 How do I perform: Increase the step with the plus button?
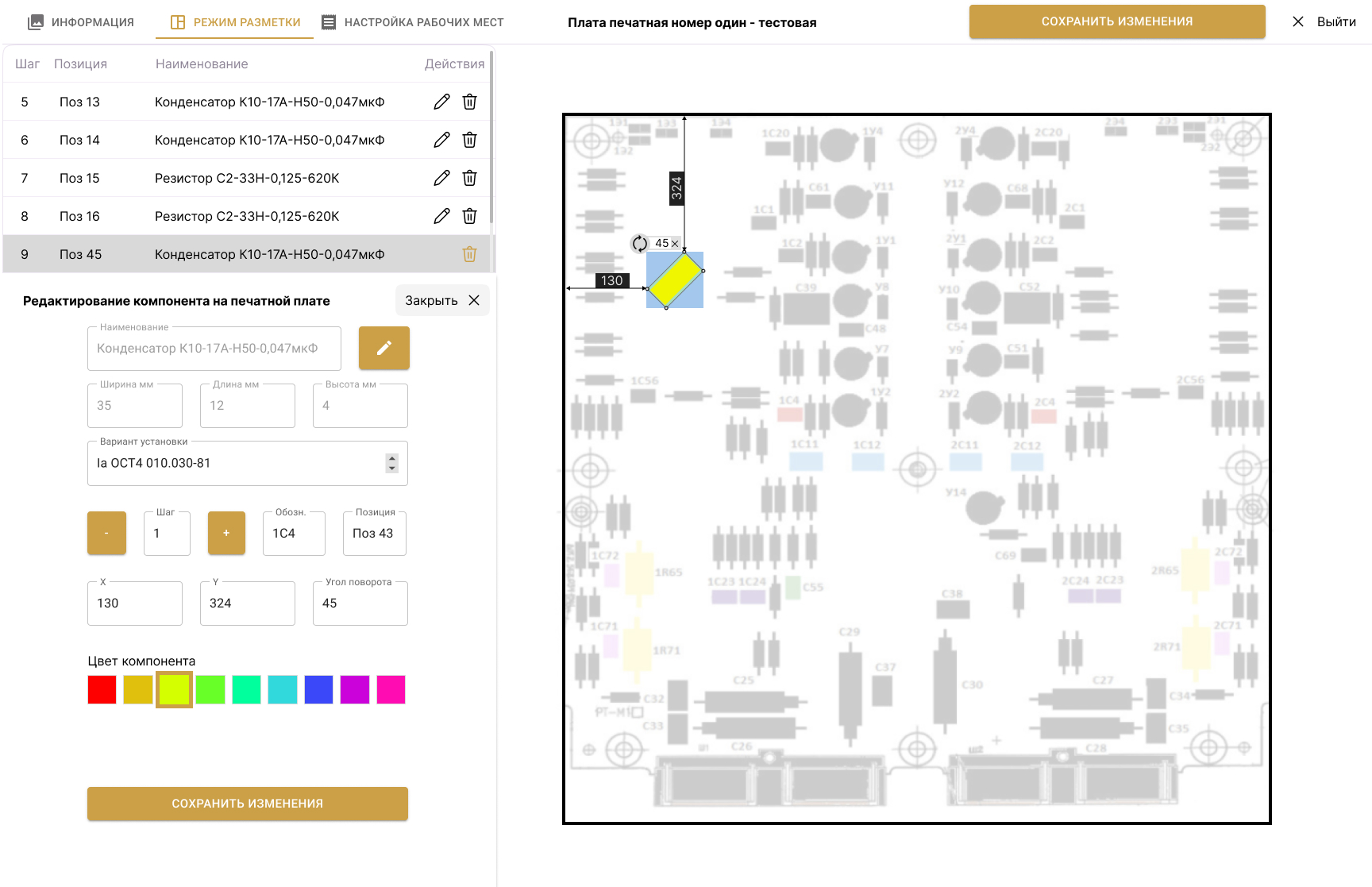[226, 533]
